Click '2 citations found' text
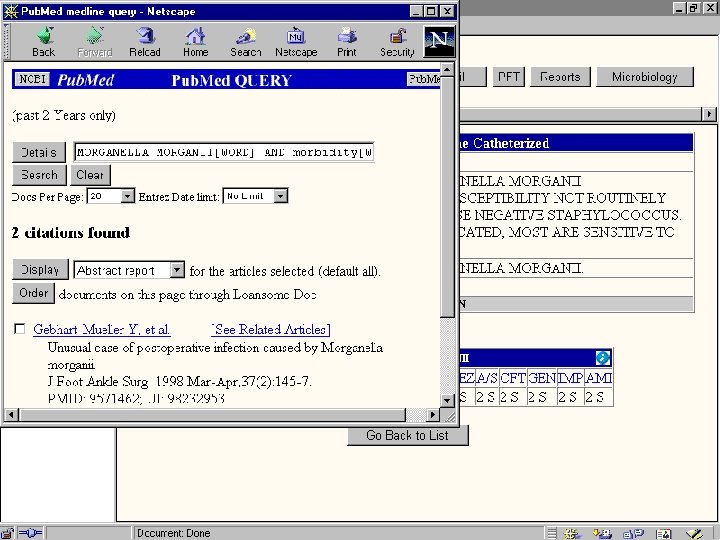The width and height of the screenshot is (720, 540). [71, 233]
